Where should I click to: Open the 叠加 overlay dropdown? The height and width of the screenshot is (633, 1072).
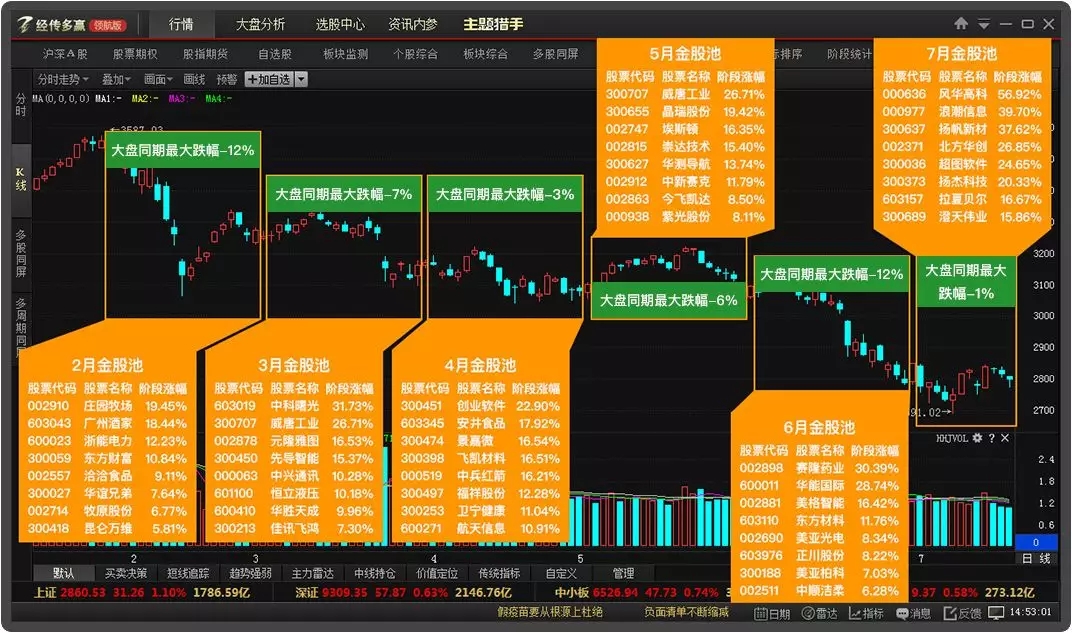click(x=116, y=79)
